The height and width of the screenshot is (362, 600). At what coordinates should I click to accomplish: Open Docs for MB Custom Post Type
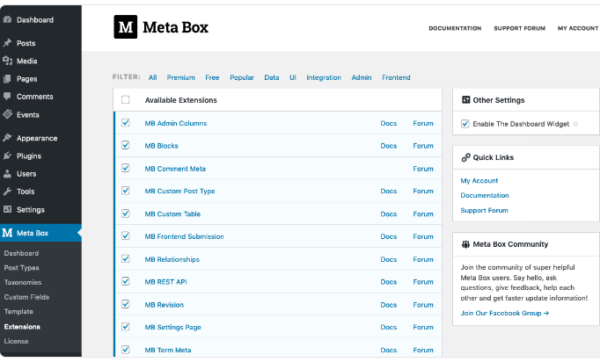(x=388, y=191)
